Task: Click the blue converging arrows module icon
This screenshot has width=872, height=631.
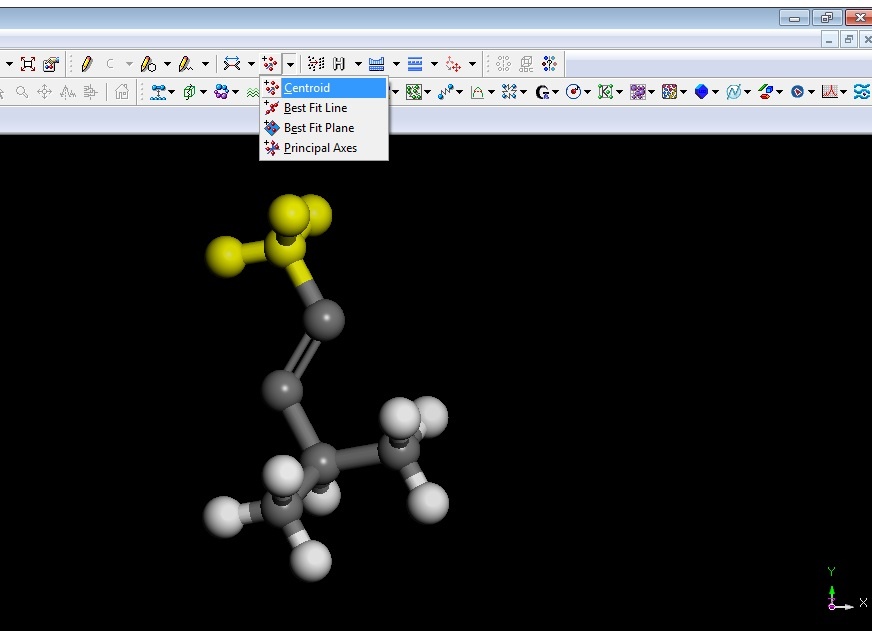Action: click(x=509, y=92)
